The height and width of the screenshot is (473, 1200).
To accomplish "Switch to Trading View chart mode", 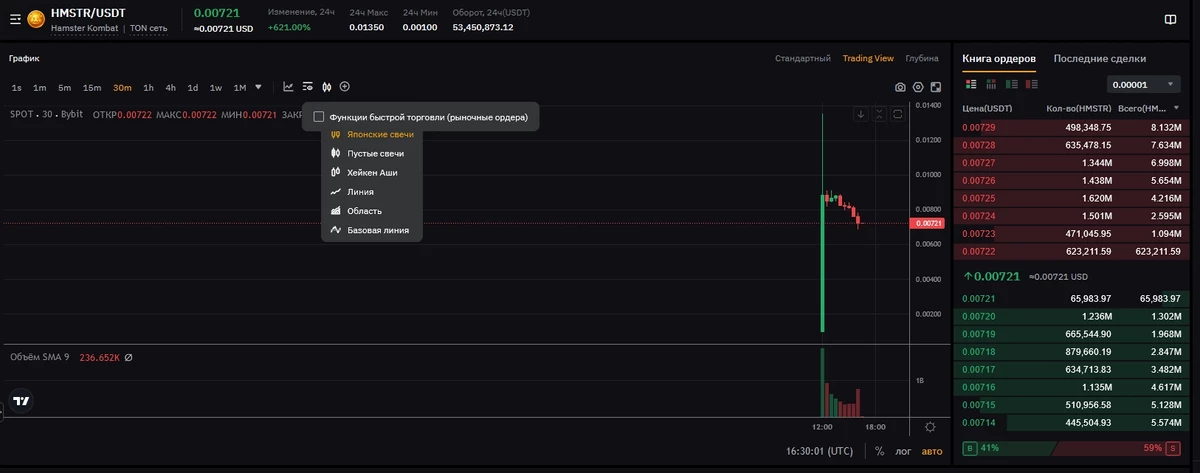I will (868, 59).
